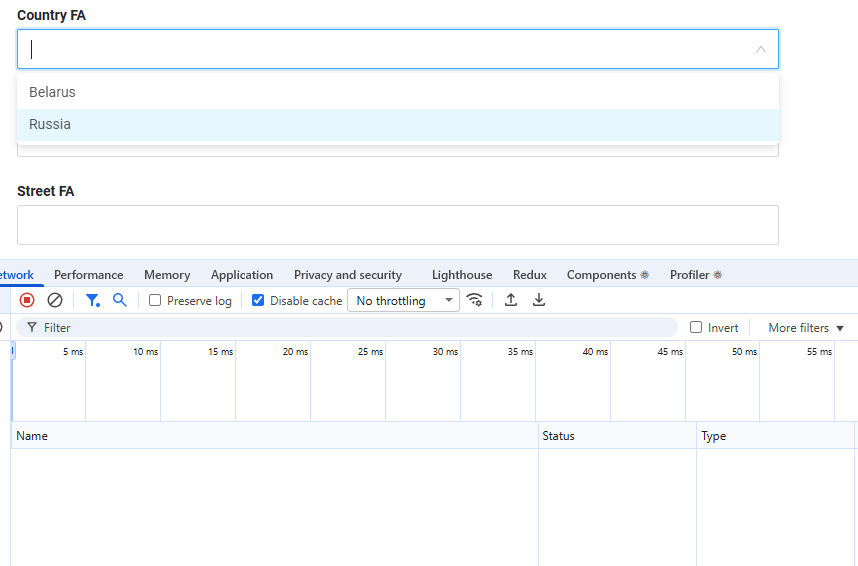
Task: Enable the Preserve log checkbox
Action: point(155,300)
